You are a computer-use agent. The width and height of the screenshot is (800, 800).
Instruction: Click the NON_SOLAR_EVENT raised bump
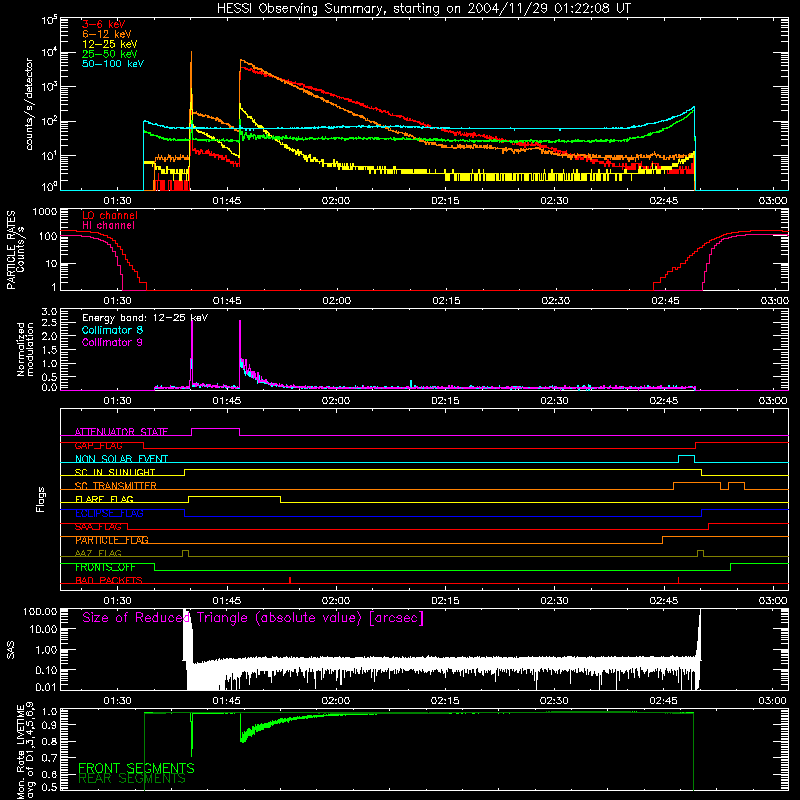(x=686, y=456)
